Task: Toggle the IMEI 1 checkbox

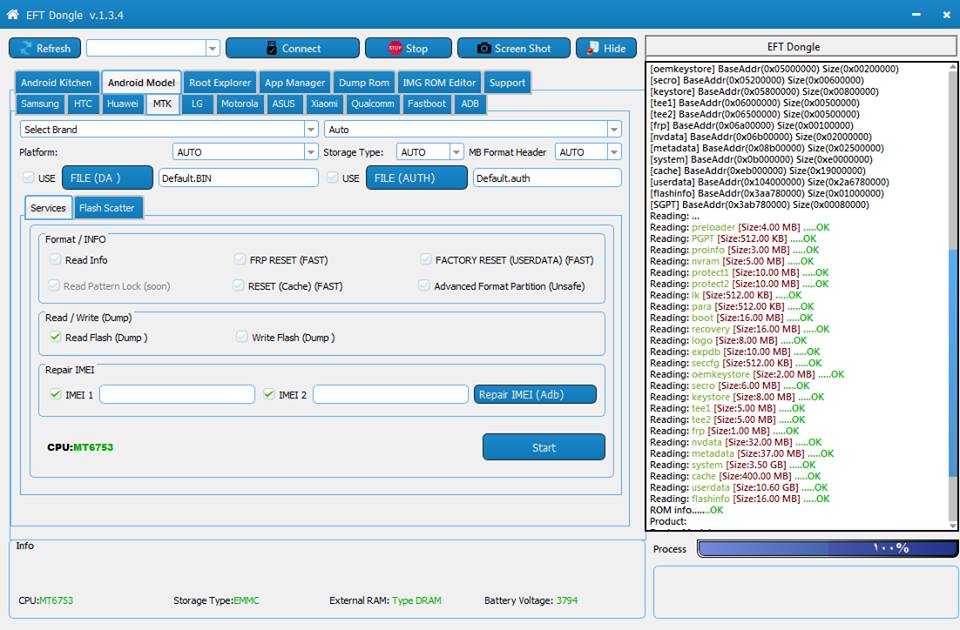Action: coord(56,394)
